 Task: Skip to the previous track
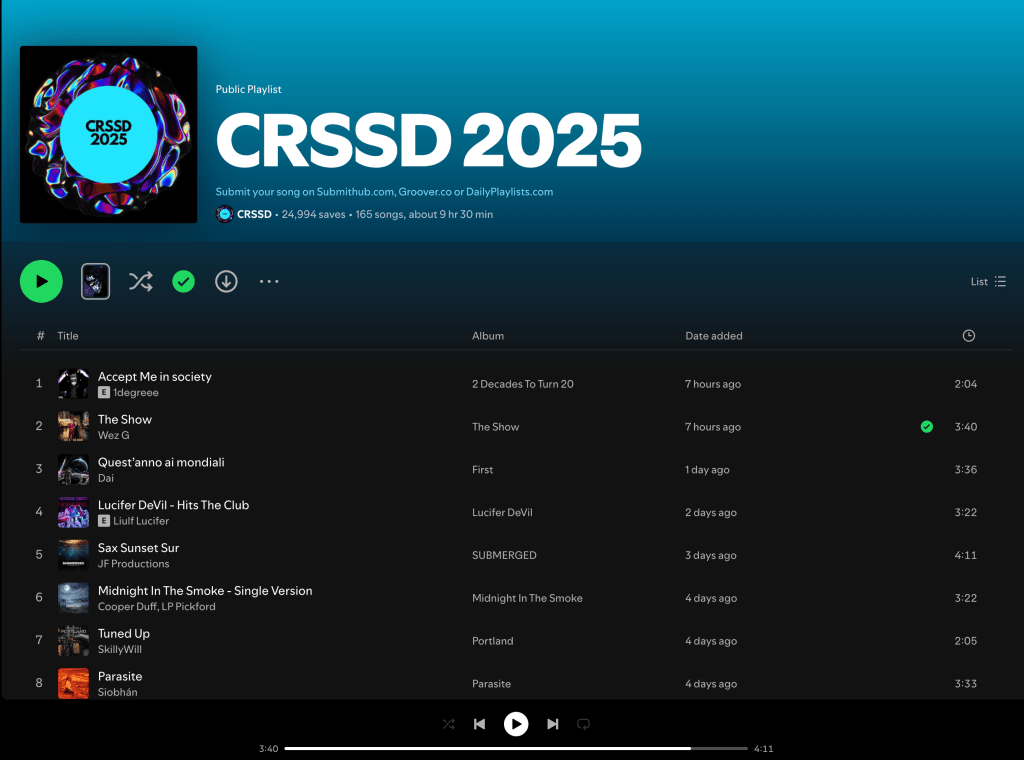pyautogui.click(x=479, y=724)
